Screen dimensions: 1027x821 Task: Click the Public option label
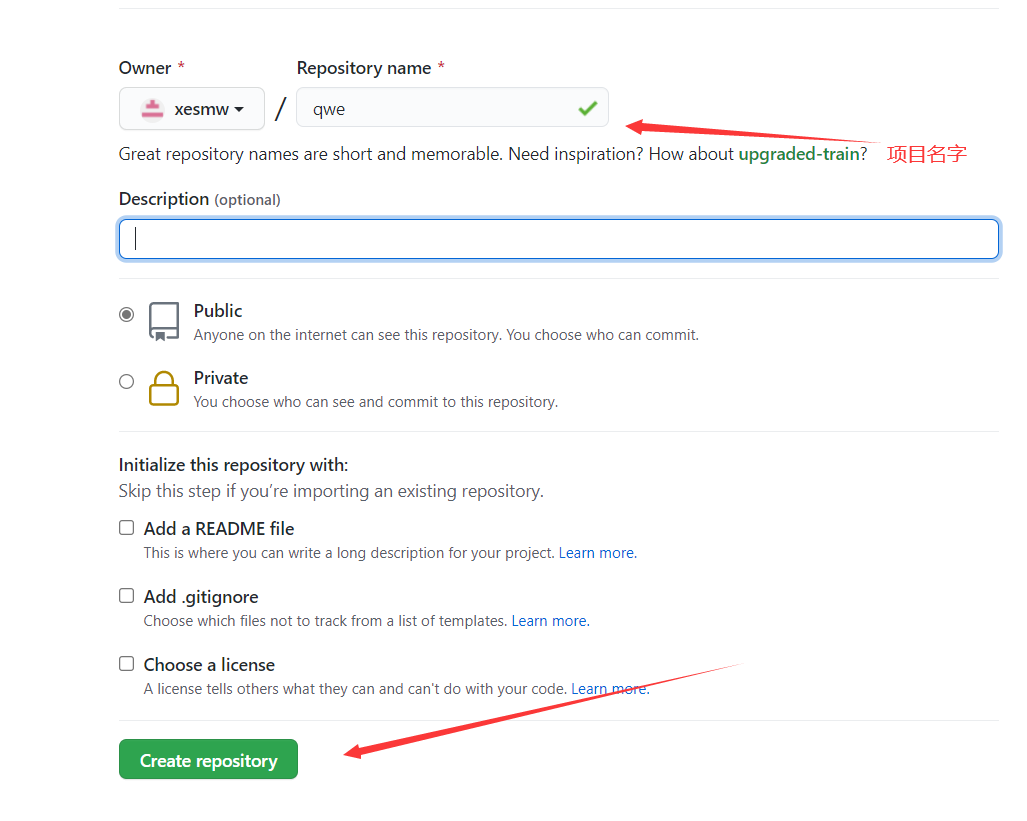[x=218, y=311]
